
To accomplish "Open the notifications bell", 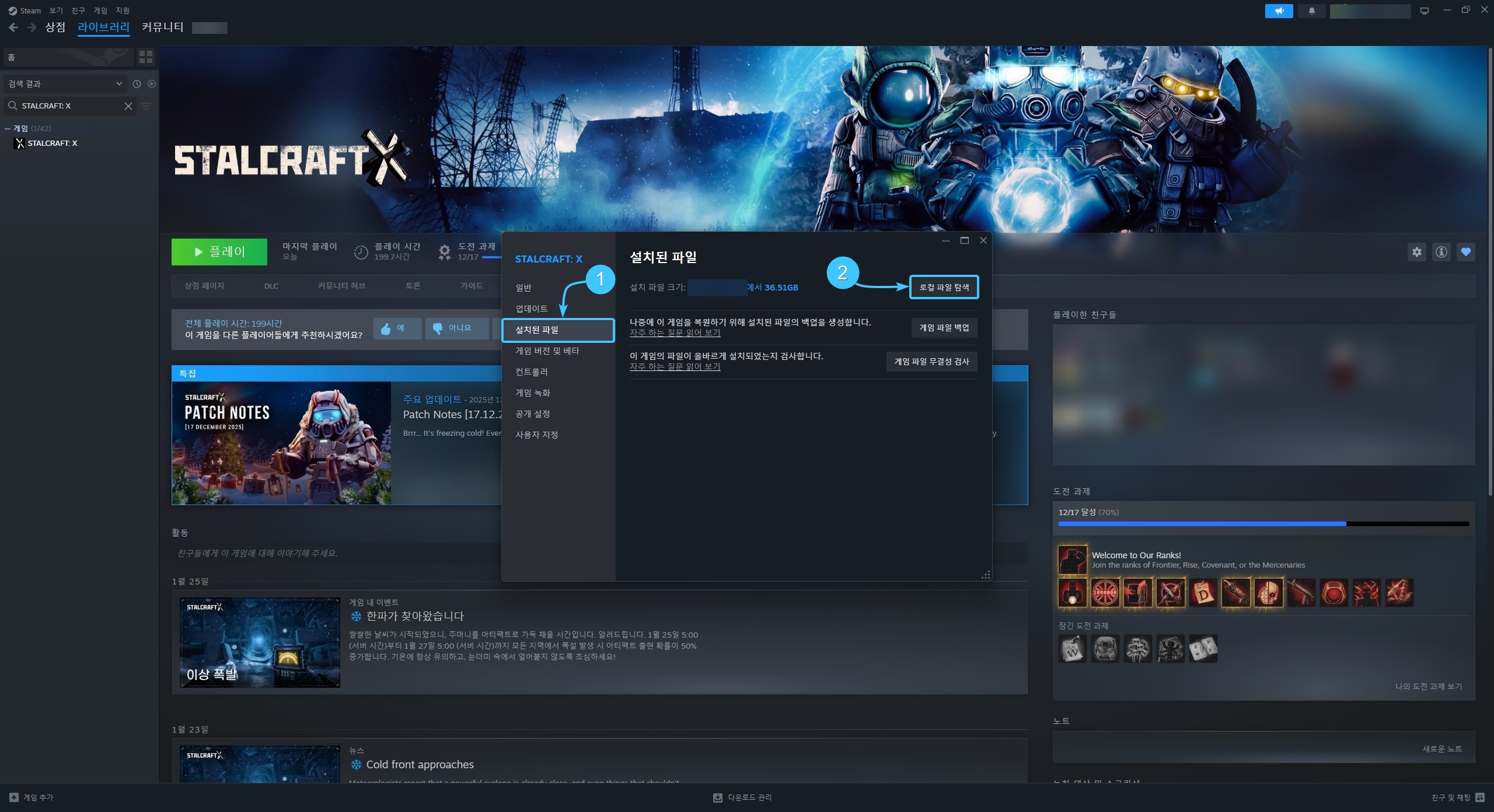I will pos(1311,11).
